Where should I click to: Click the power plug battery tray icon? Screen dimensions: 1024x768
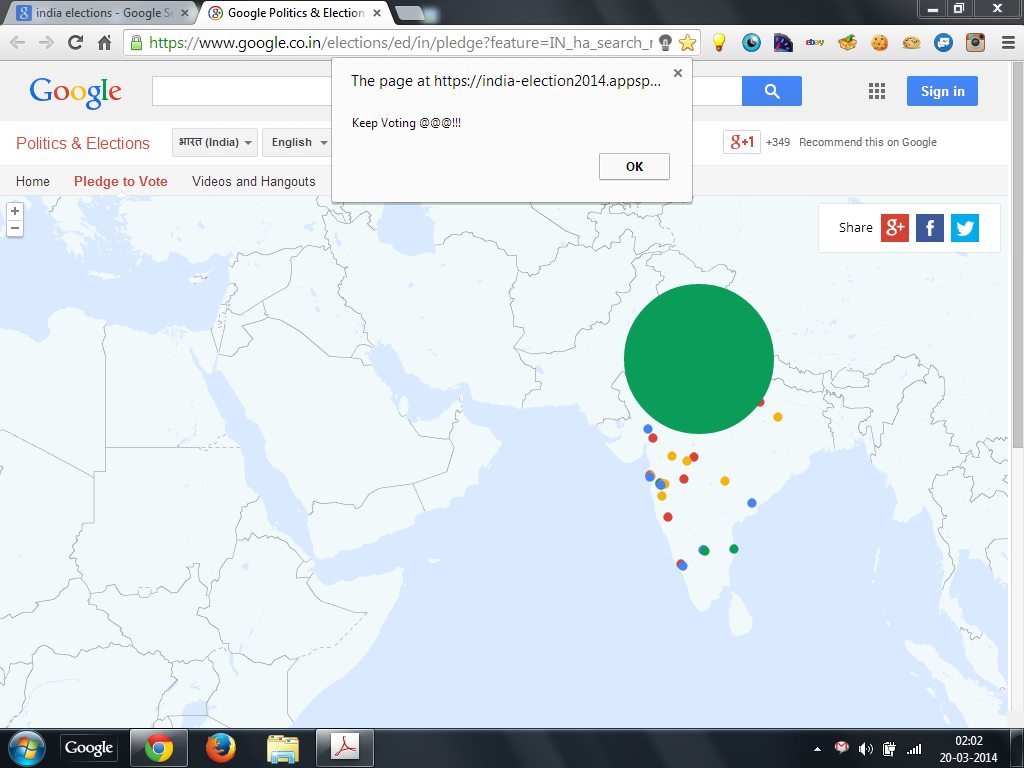pyautogui.click(x=889, y=749)
